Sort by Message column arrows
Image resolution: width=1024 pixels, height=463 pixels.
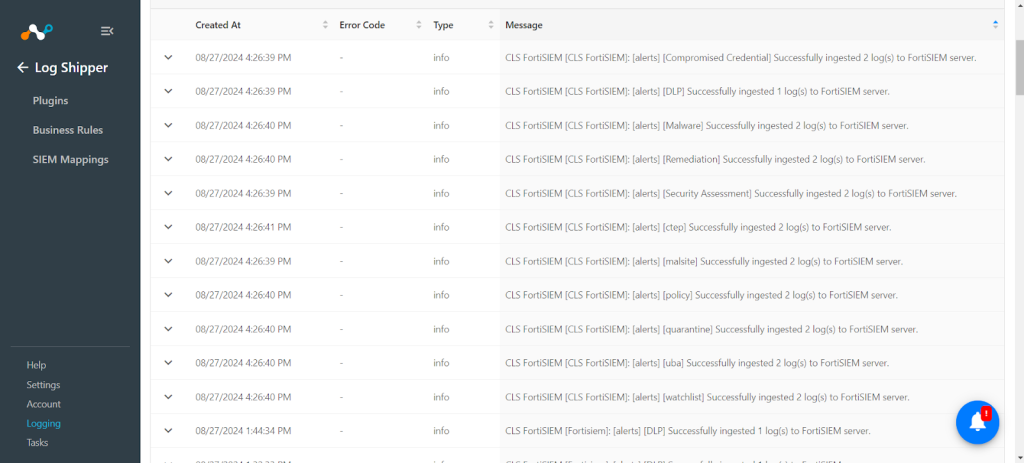pyautogui.click(x=995, y=25)
